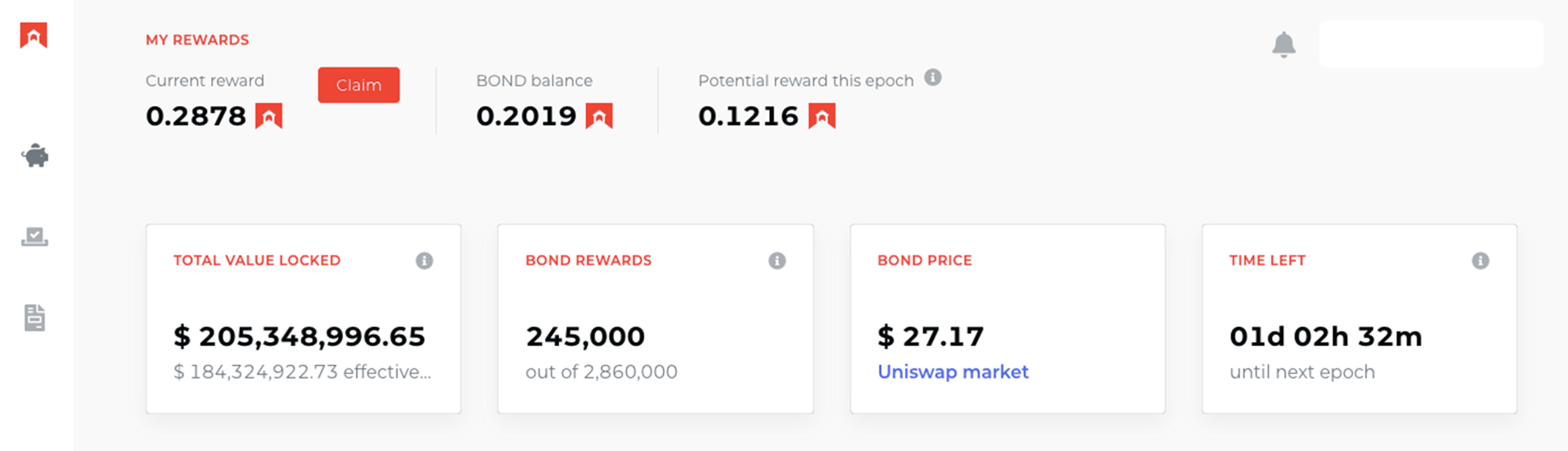This screenshot has width=1568, height=451.
Task: Open the document page sidebar icon
Action: tap(35, 318)
